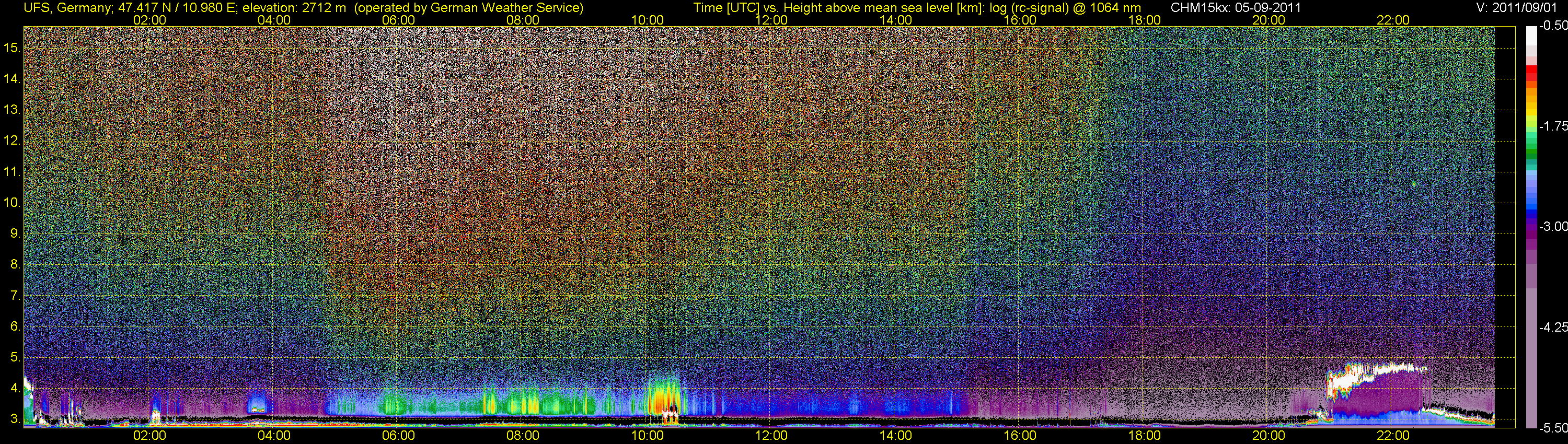Click the '06:00' label on the top axis
The image size is (1568, 444).
(399, 20)
